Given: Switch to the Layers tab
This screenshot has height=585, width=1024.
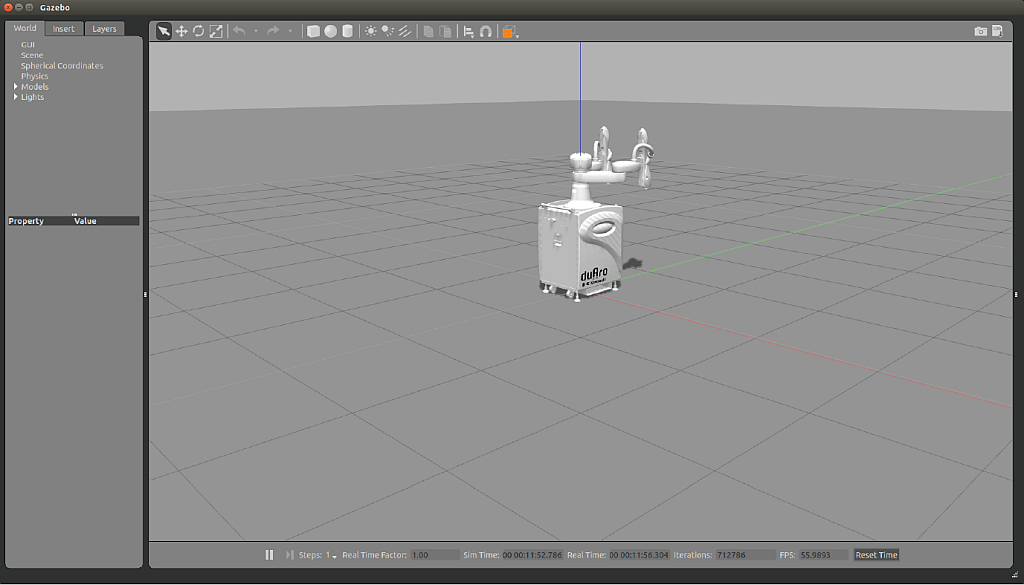Looking at the screenshot, I should coord(104,29).
